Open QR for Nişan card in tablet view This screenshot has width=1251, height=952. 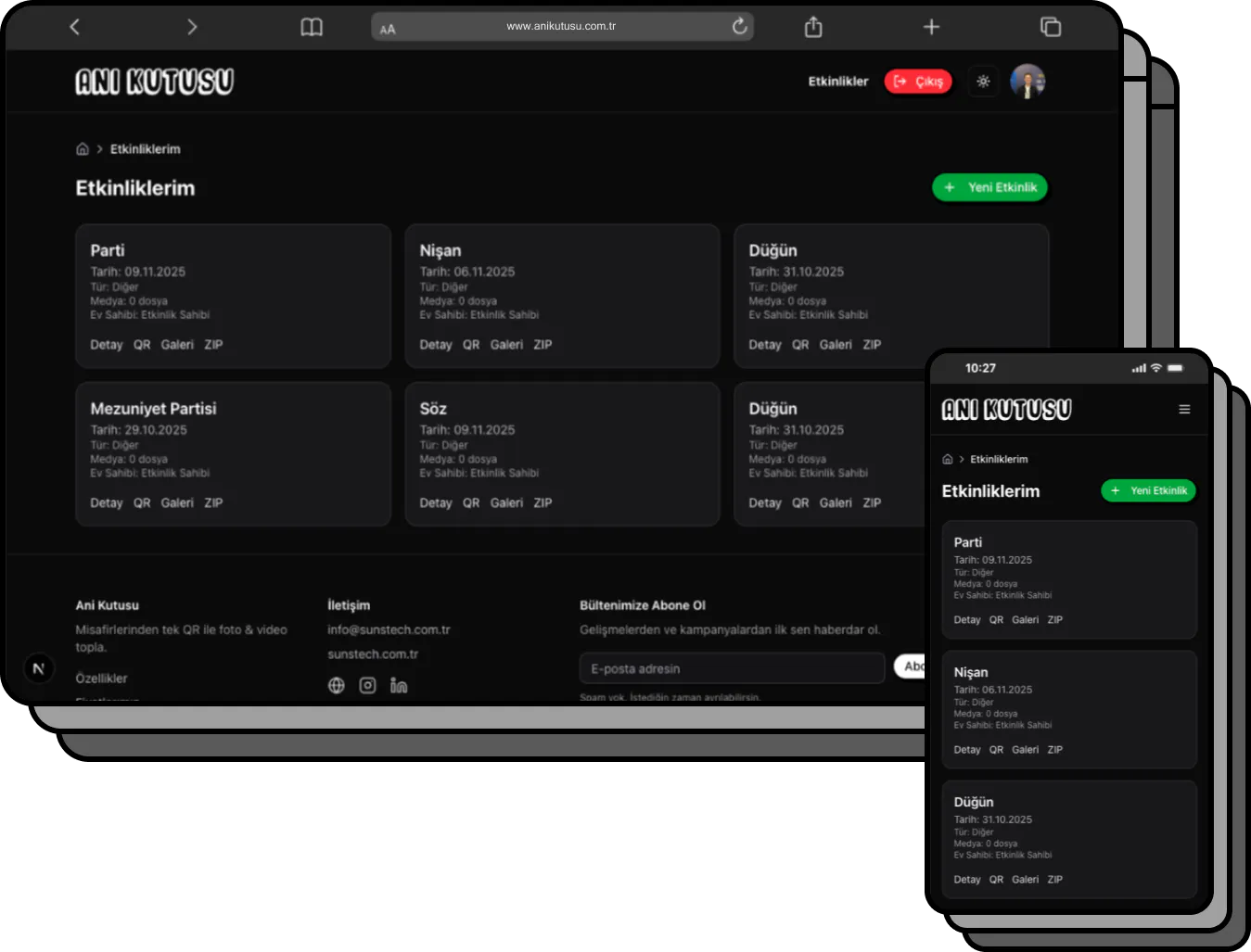471,345
